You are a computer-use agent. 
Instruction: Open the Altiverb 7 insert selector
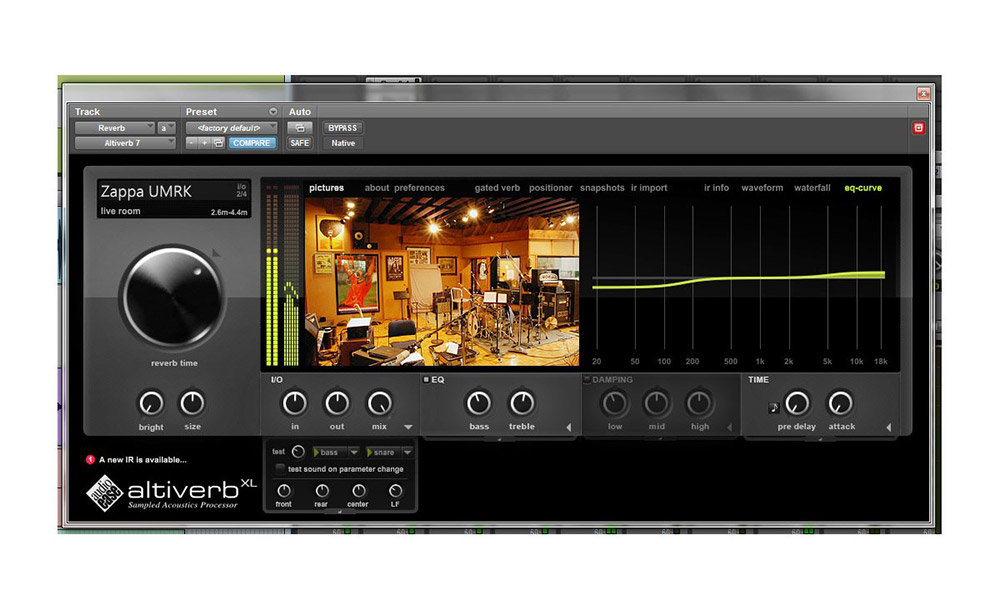tap(124, 143)
